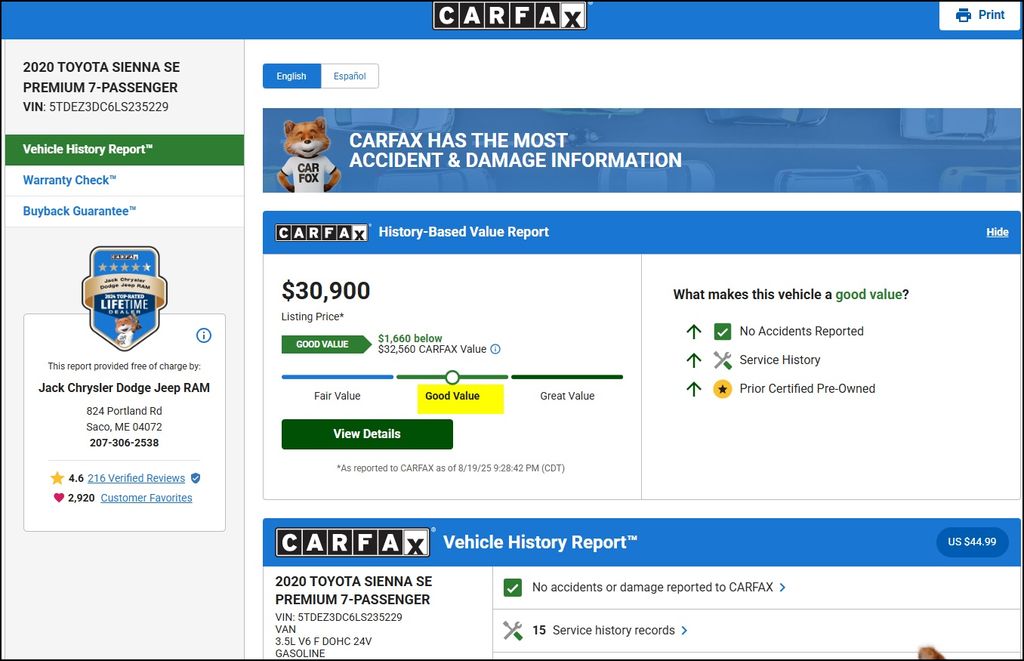Click the up arrow beside Service History
Image resolution: width=1024 pixels, height=661 pixels.
pyautogui.click(x=694, y=360)
